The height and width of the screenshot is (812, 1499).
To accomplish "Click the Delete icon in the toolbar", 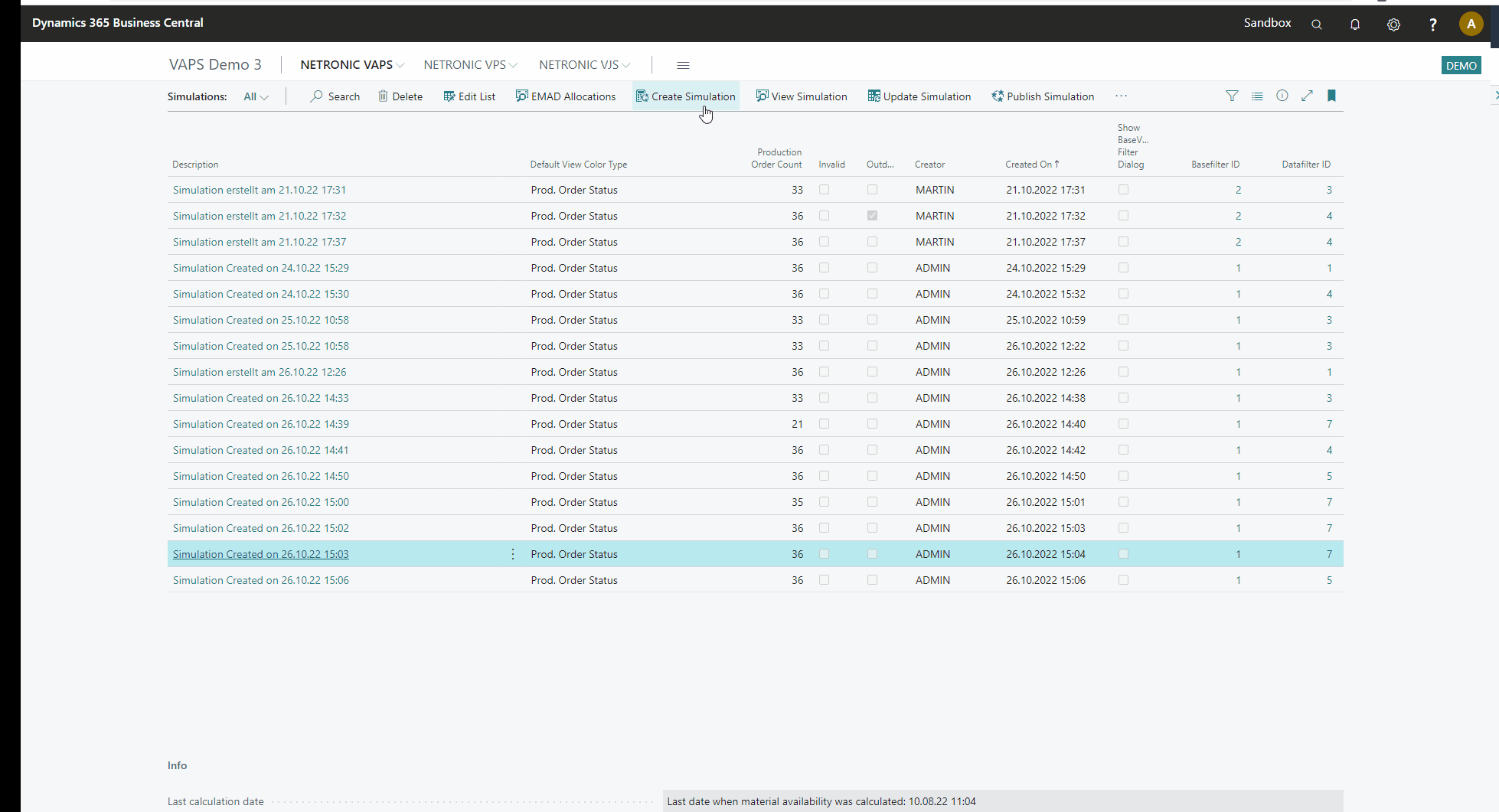I will [x=384, y=96].
